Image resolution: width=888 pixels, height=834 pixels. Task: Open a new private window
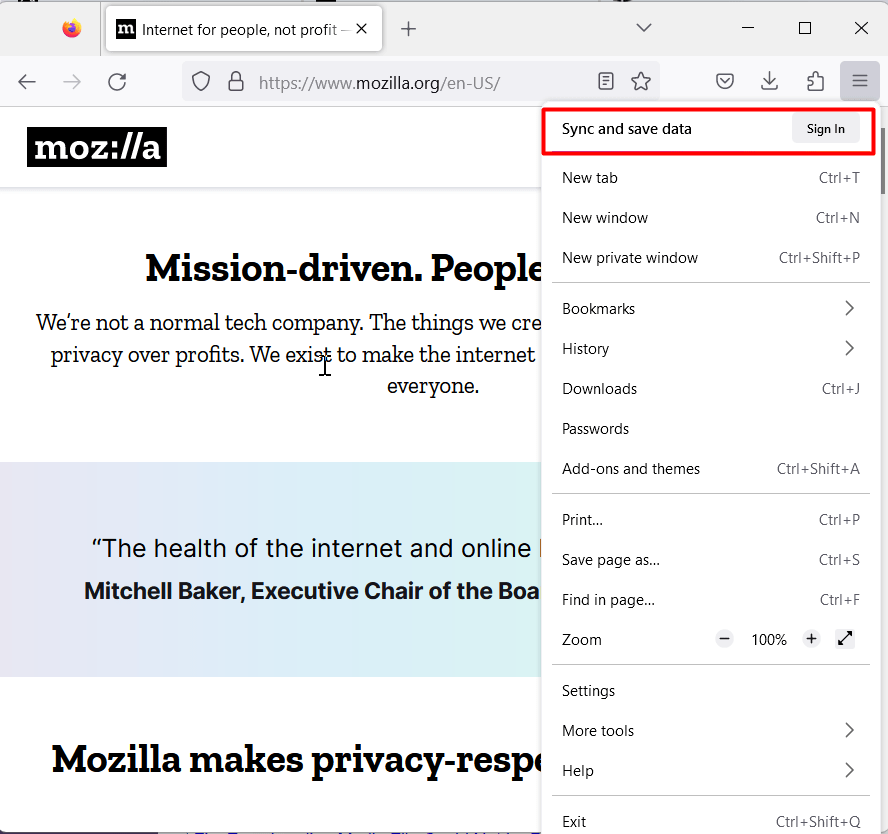tap(630, 257)
